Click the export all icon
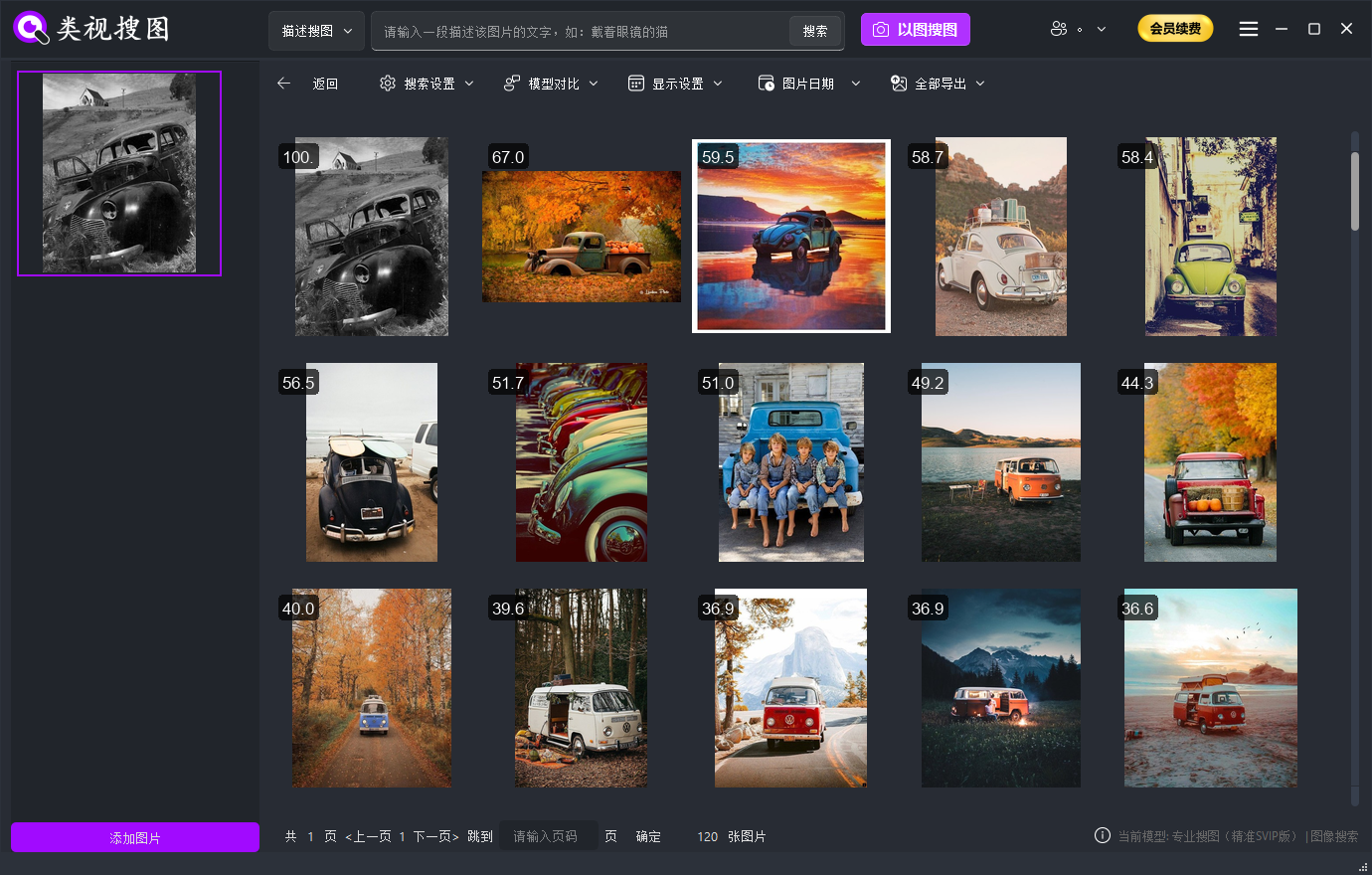Screen dimensions: 1372x875 click(x=899, y=84)
